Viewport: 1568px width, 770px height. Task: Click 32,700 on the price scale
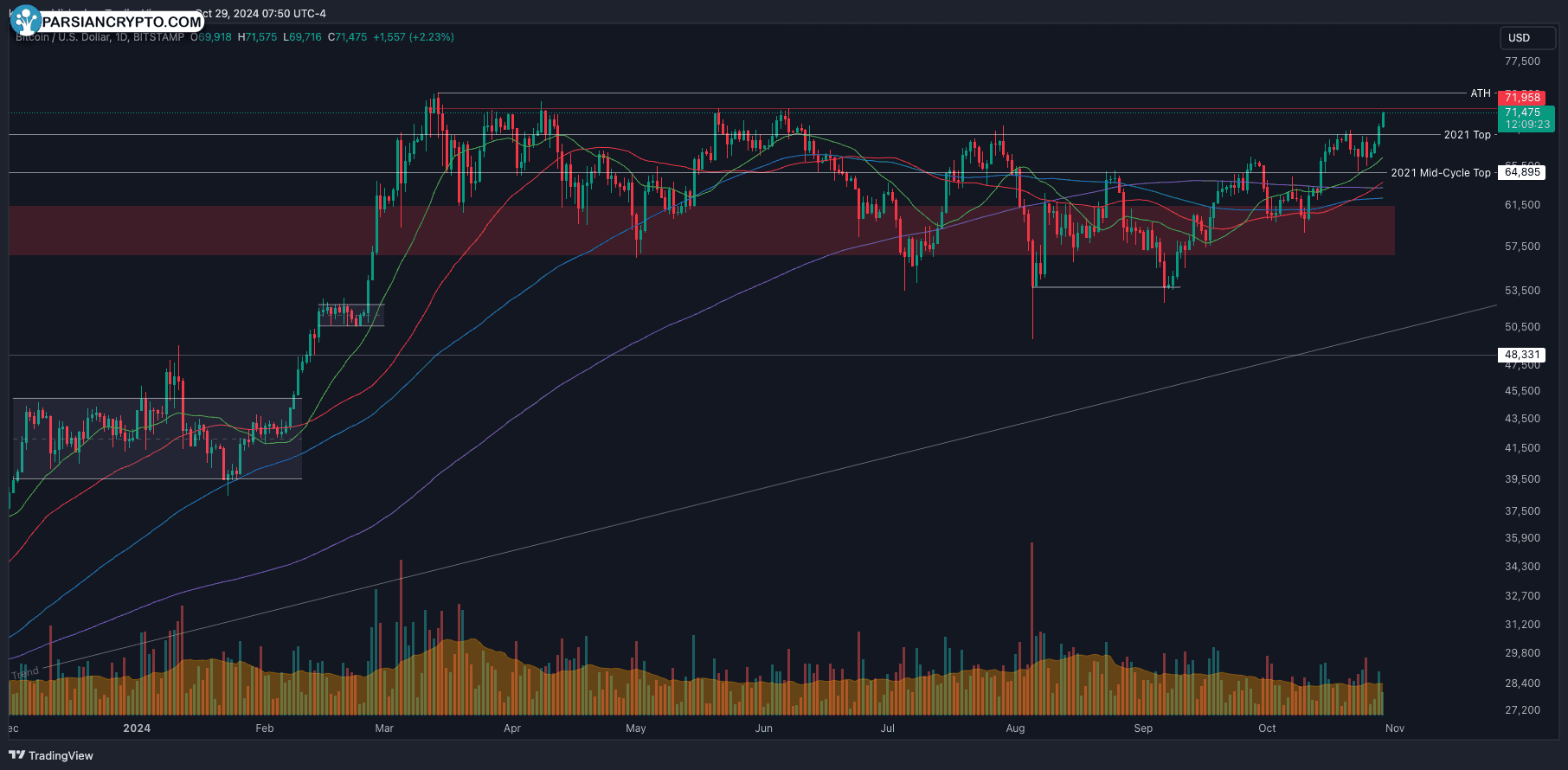pos(1523,596)
